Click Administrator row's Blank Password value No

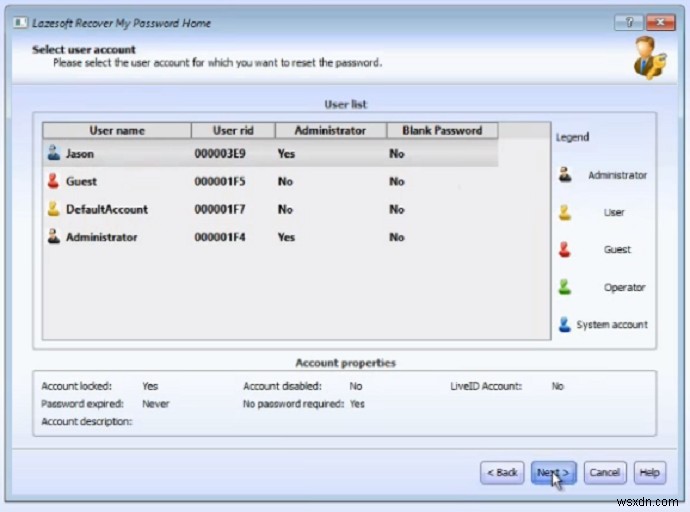click(x=397, y=237)
